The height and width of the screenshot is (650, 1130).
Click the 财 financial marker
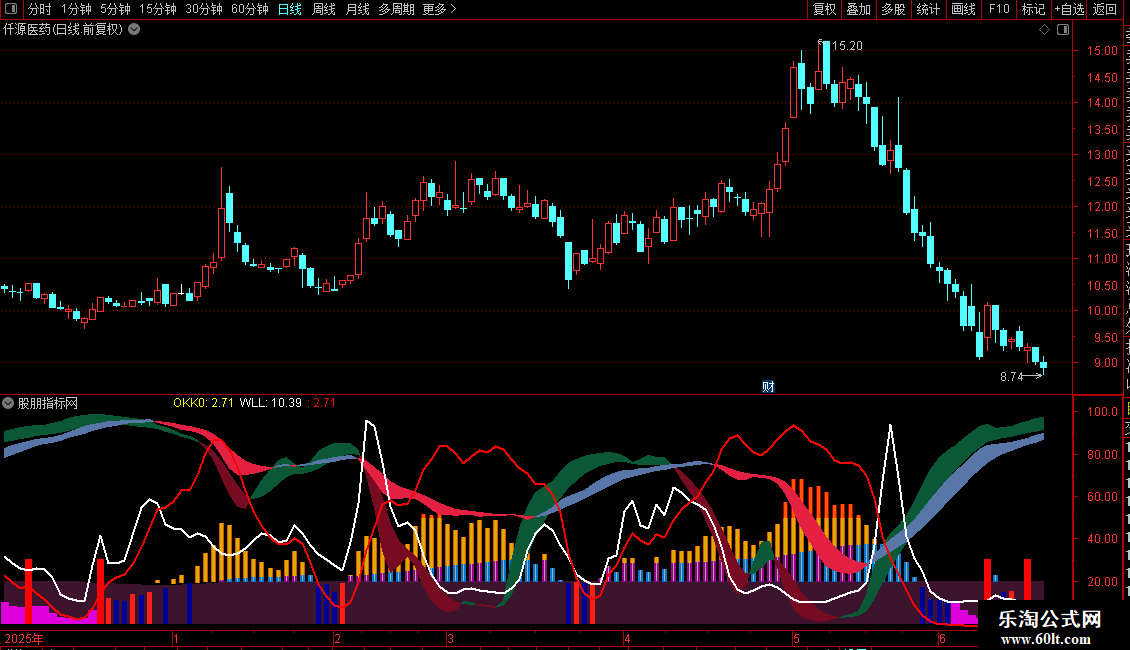768,387
